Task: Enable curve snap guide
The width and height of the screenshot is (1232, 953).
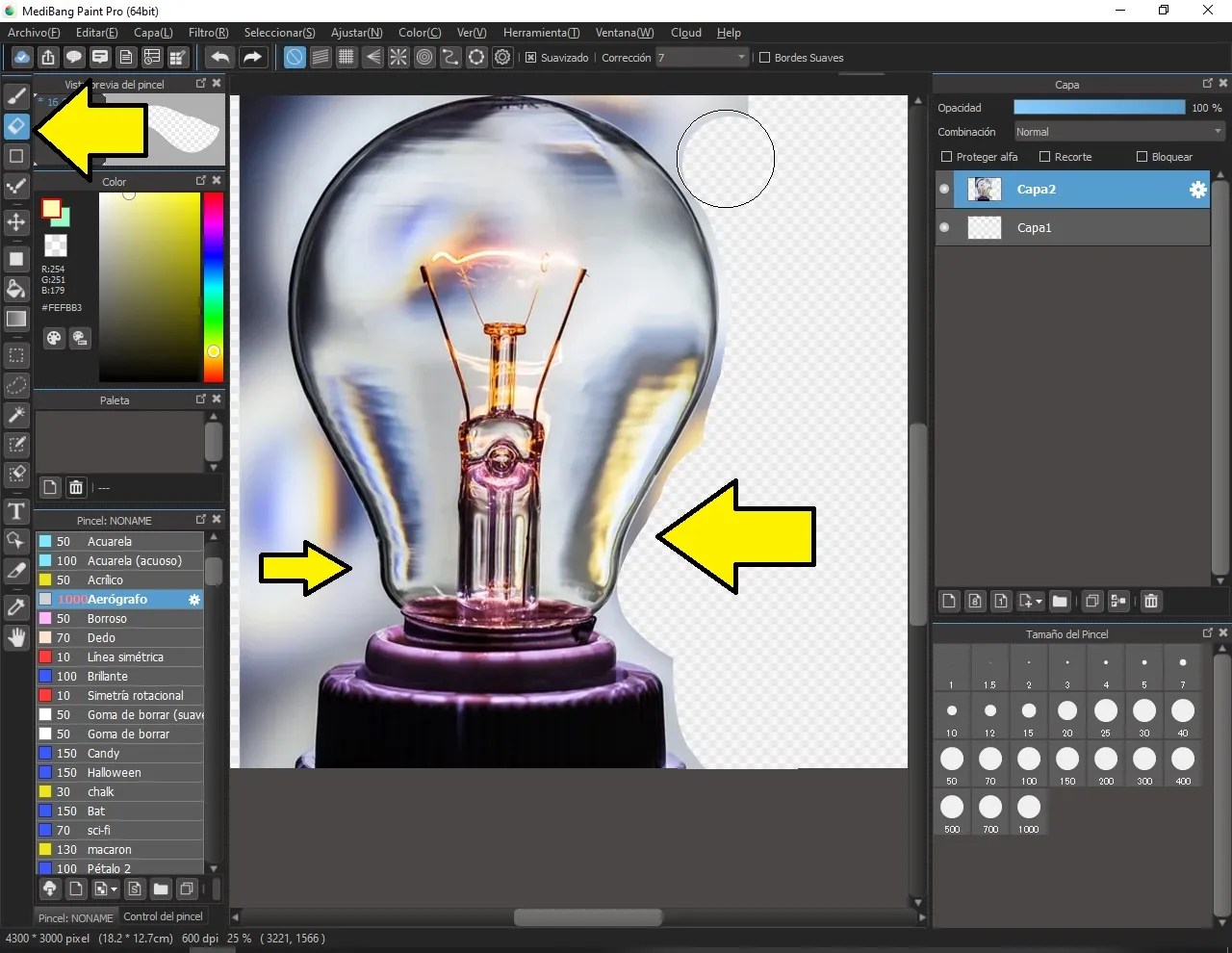Action: (x=450, y=57)
